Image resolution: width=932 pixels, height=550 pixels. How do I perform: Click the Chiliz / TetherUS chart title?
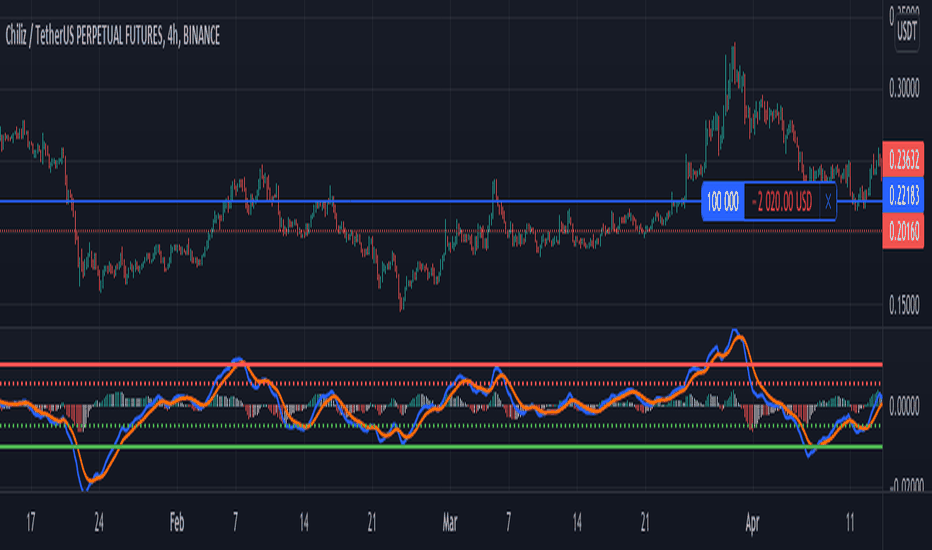click(x=112, y=36)
